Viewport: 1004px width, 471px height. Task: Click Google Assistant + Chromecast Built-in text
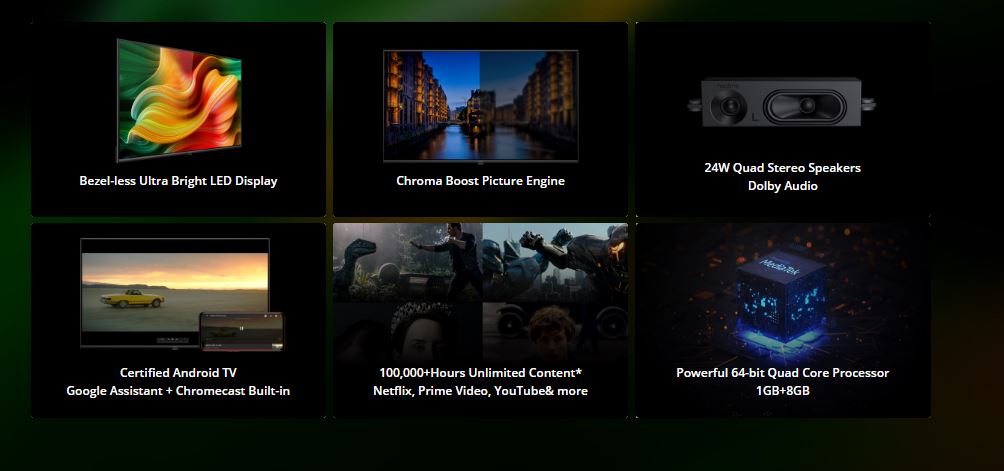(178, 391)
